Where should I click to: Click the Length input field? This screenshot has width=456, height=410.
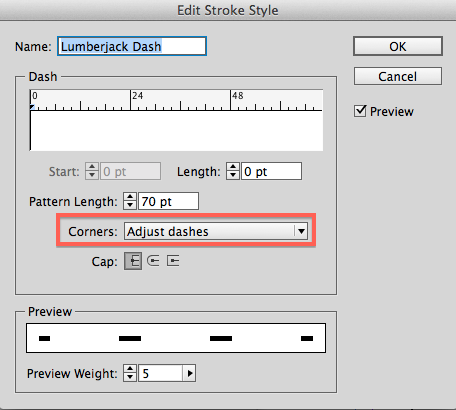coord(271,171)
